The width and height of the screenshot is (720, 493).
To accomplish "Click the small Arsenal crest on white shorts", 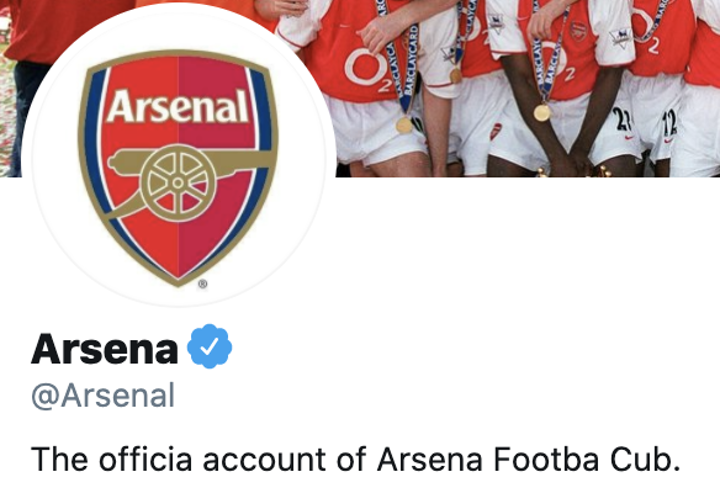I will [x=496, y=131].
